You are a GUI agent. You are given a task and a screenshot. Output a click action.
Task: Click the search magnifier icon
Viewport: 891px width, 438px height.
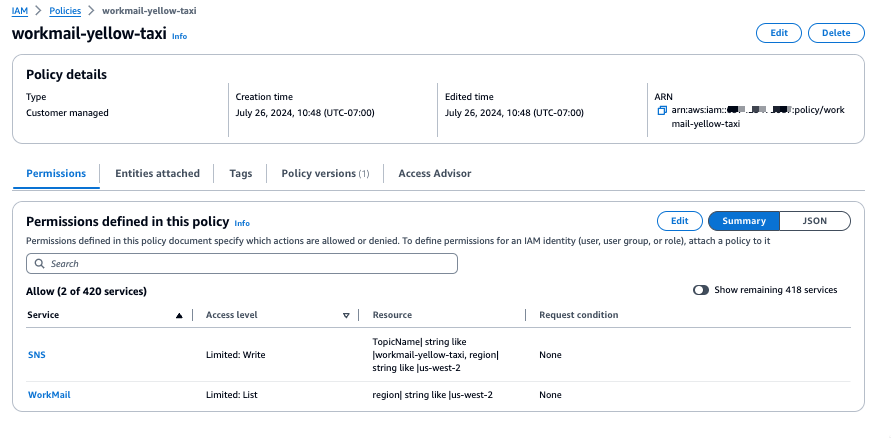click(x=39, y=264)
